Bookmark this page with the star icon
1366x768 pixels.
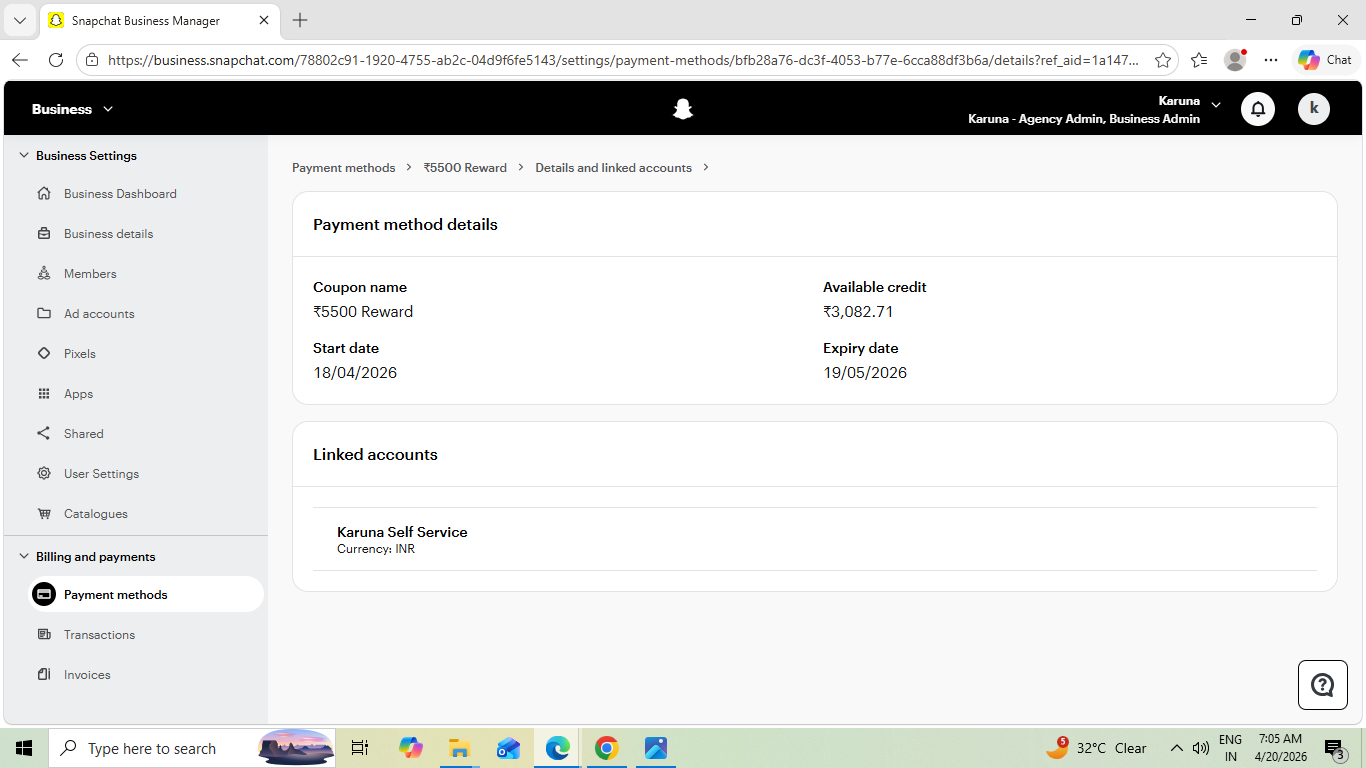[1163, 60]
